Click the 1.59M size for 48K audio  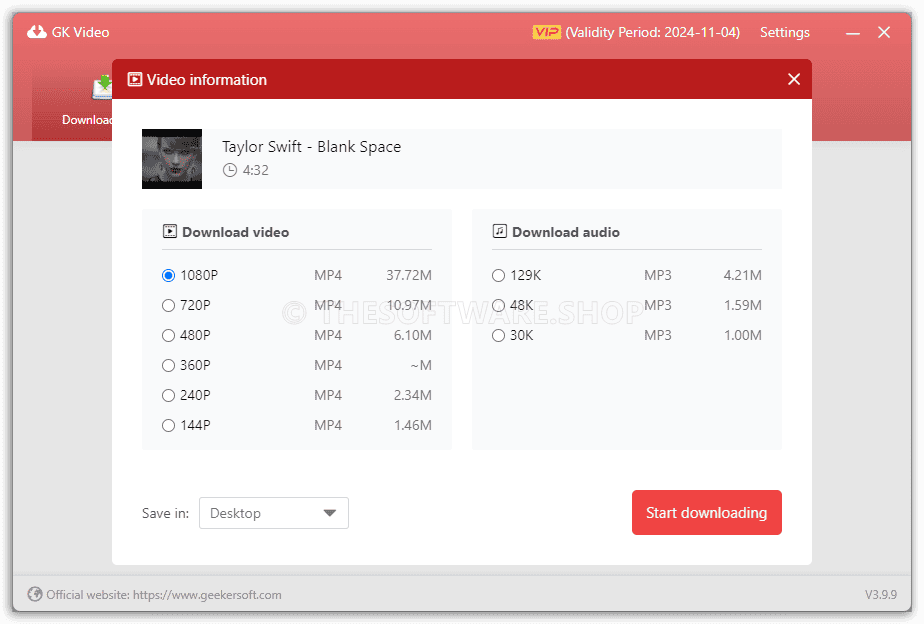click(x=742, y=305)
